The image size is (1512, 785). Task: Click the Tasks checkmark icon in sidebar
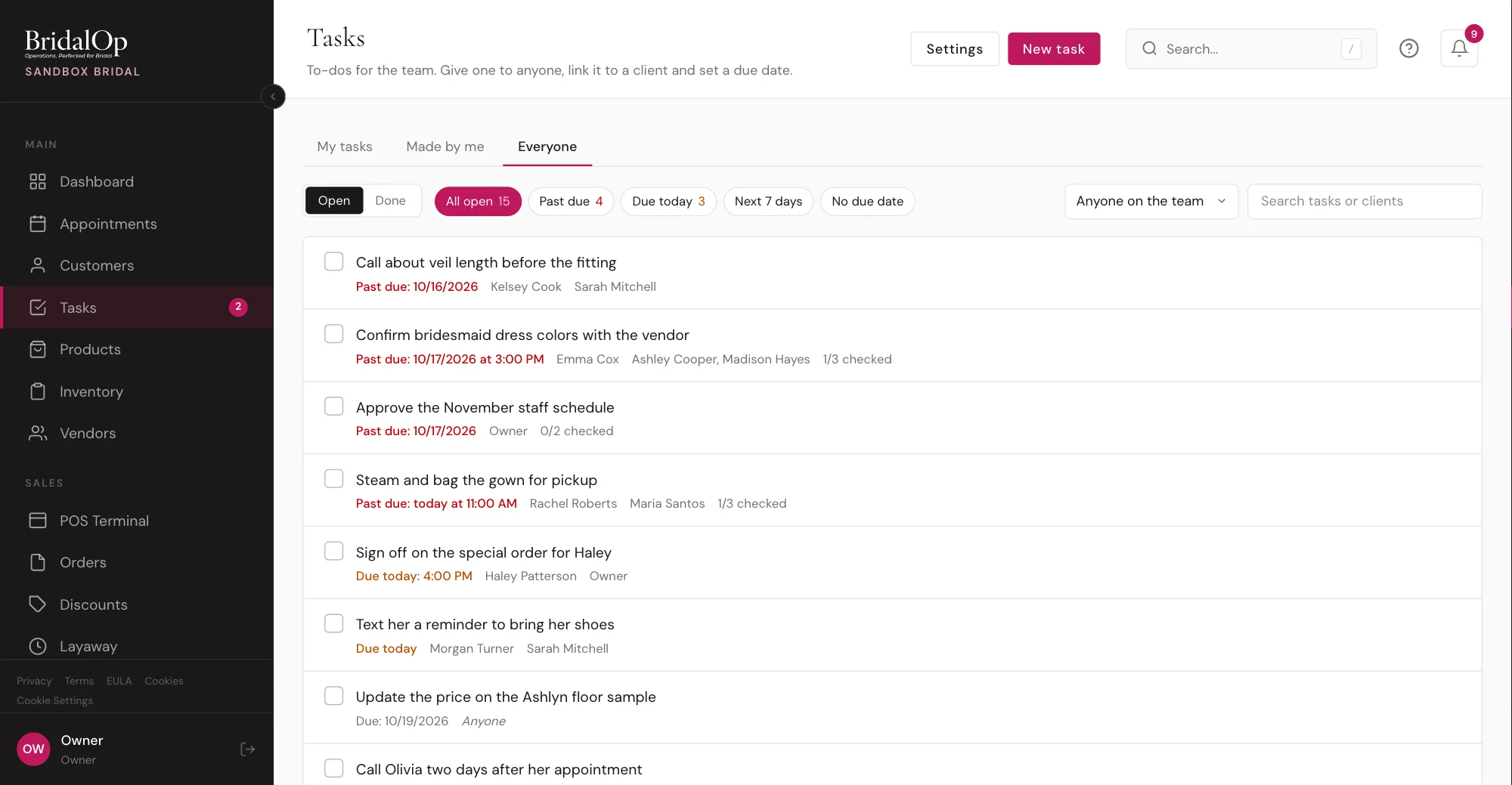pyautogui.click(x=38, y=308)
